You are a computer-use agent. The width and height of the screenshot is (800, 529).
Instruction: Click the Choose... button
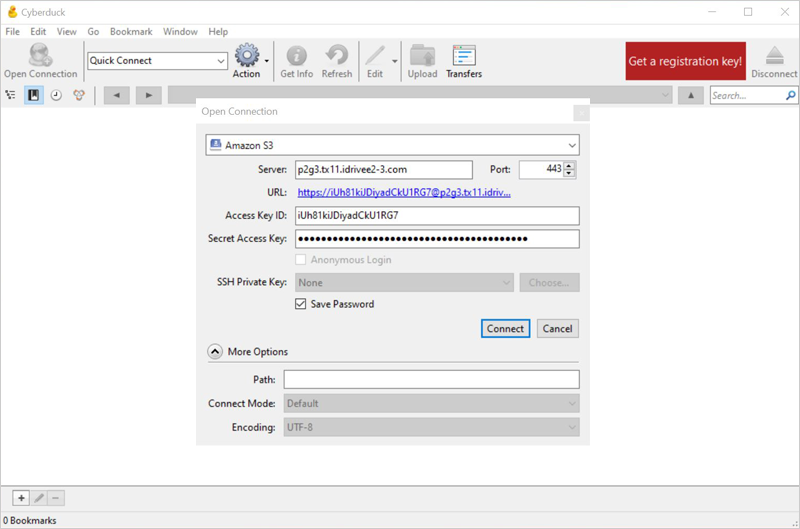[549, 283]
